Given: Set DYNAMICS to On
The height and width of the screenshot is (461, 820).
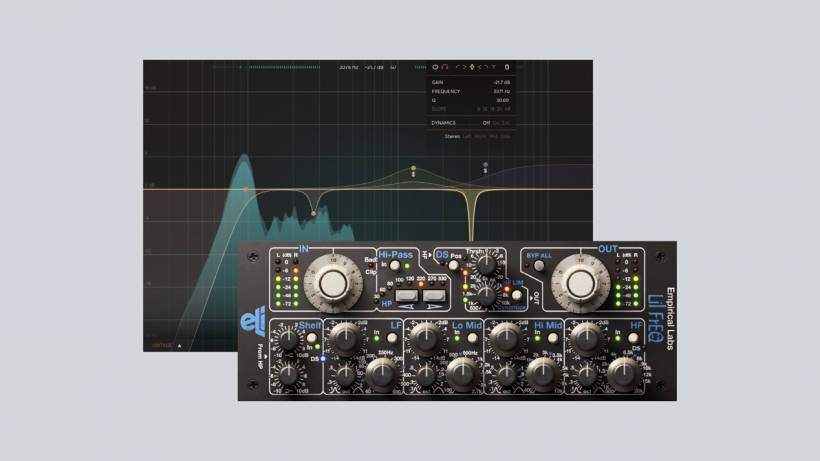Looking at the screenshot, I should coord(496,123).
